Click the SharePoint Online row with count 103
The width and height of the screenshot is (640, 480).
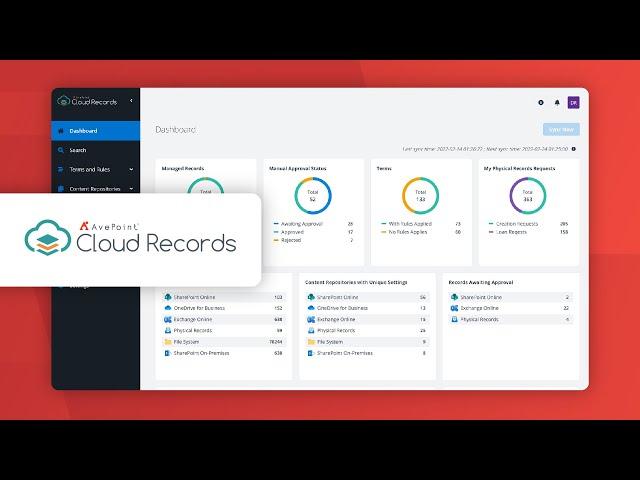pyautogui.click(x=224, y=297)
